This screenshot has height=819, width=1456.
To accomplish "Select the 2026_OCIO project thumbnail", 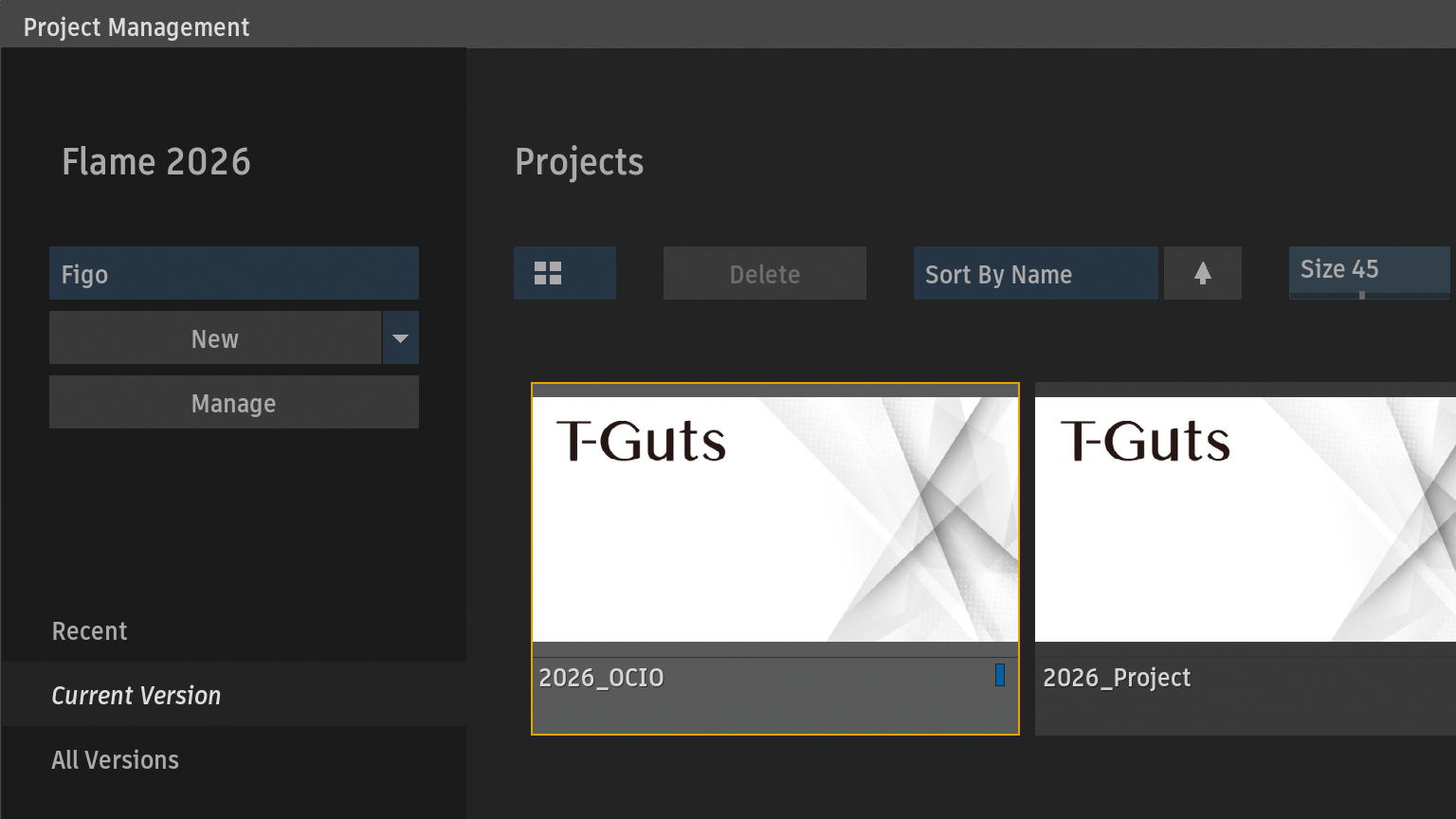I will pyautogui.click(x=775, y=519).
